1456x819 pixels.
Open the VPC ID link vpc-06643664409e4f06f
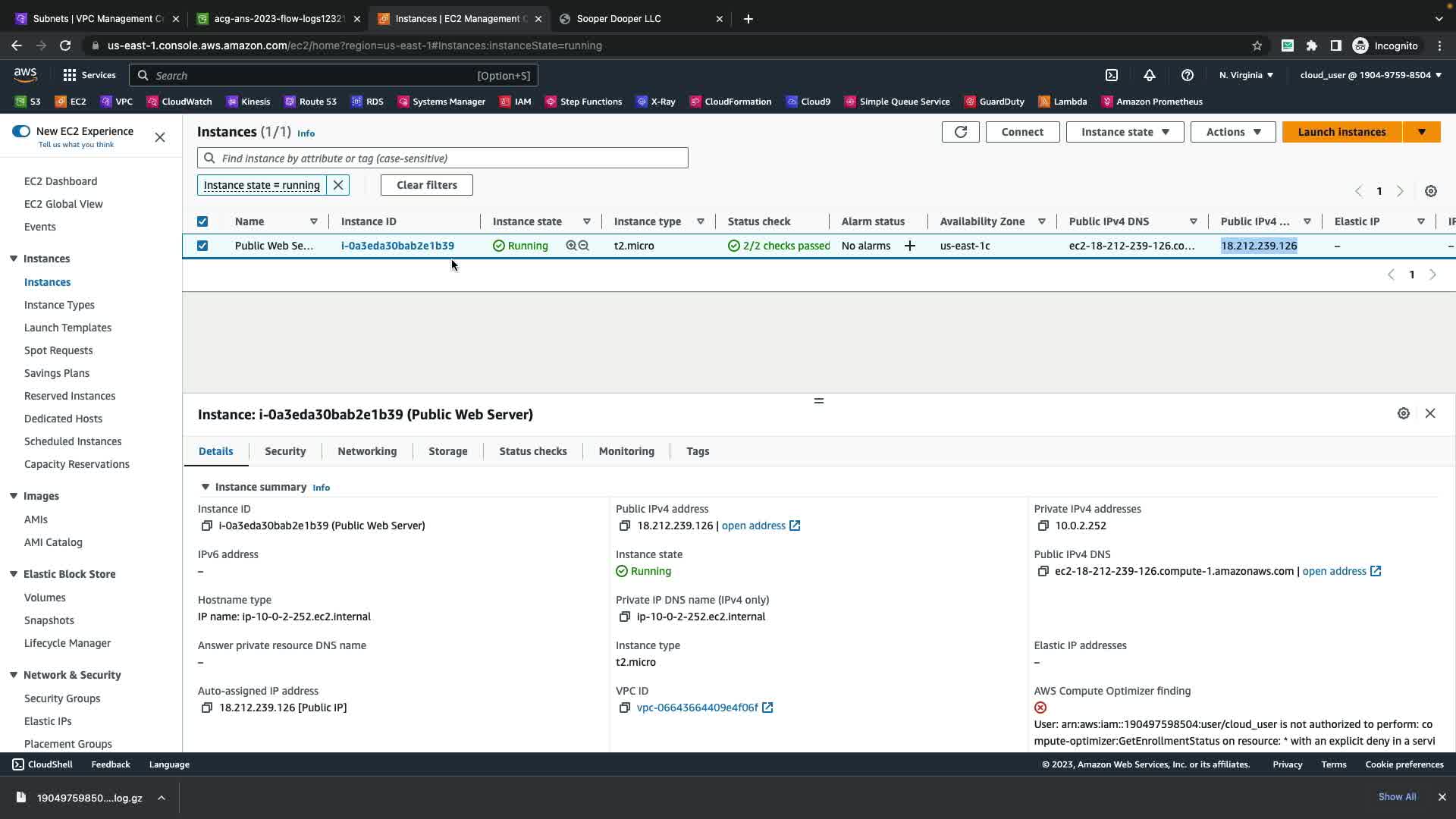pos(697,708)
